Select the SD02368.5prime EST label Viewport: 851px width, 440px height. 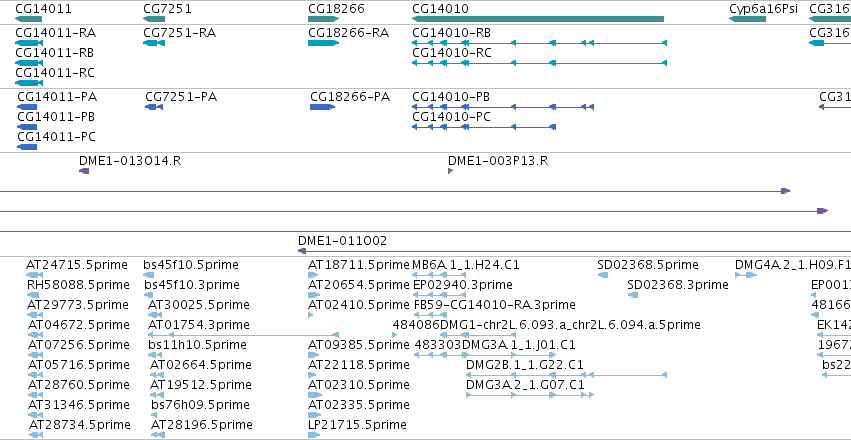(647, 265)
